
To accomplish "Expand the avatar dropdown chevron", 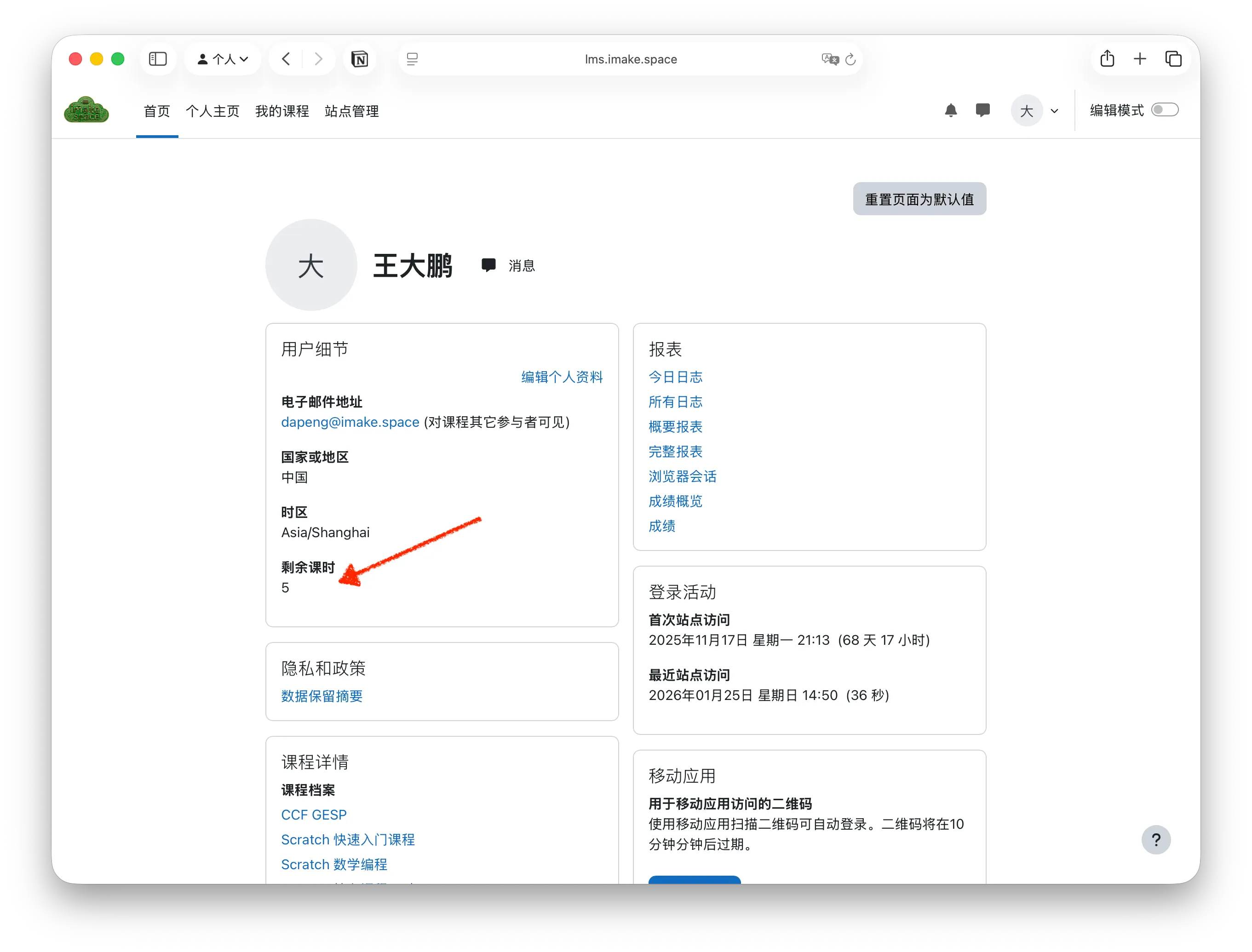I will click(x=1054, y=111).
